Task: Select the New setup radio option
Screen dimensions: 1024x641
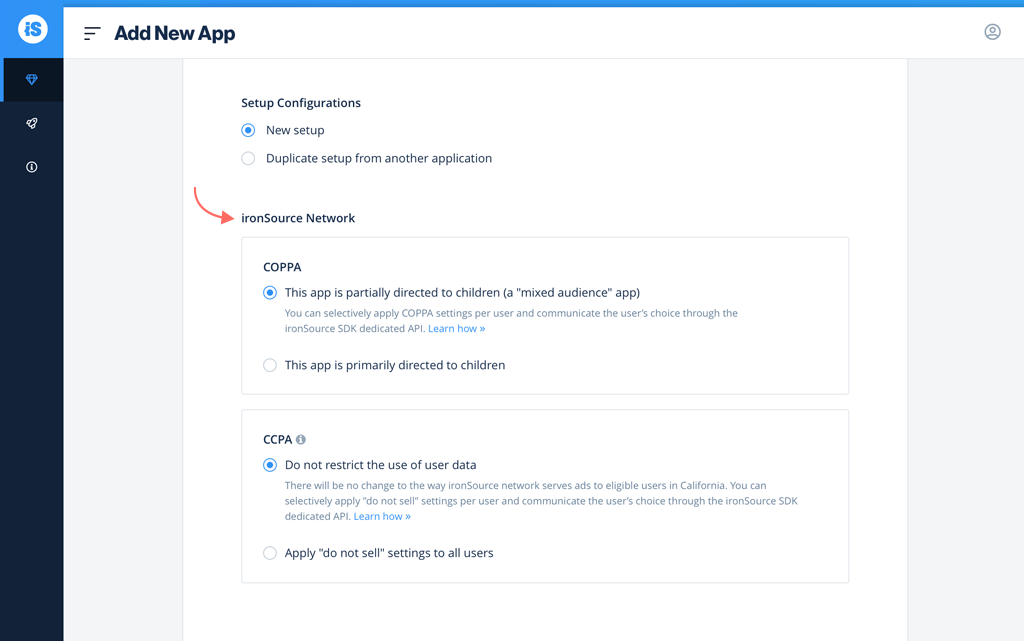Action: (x=248, y=130)
